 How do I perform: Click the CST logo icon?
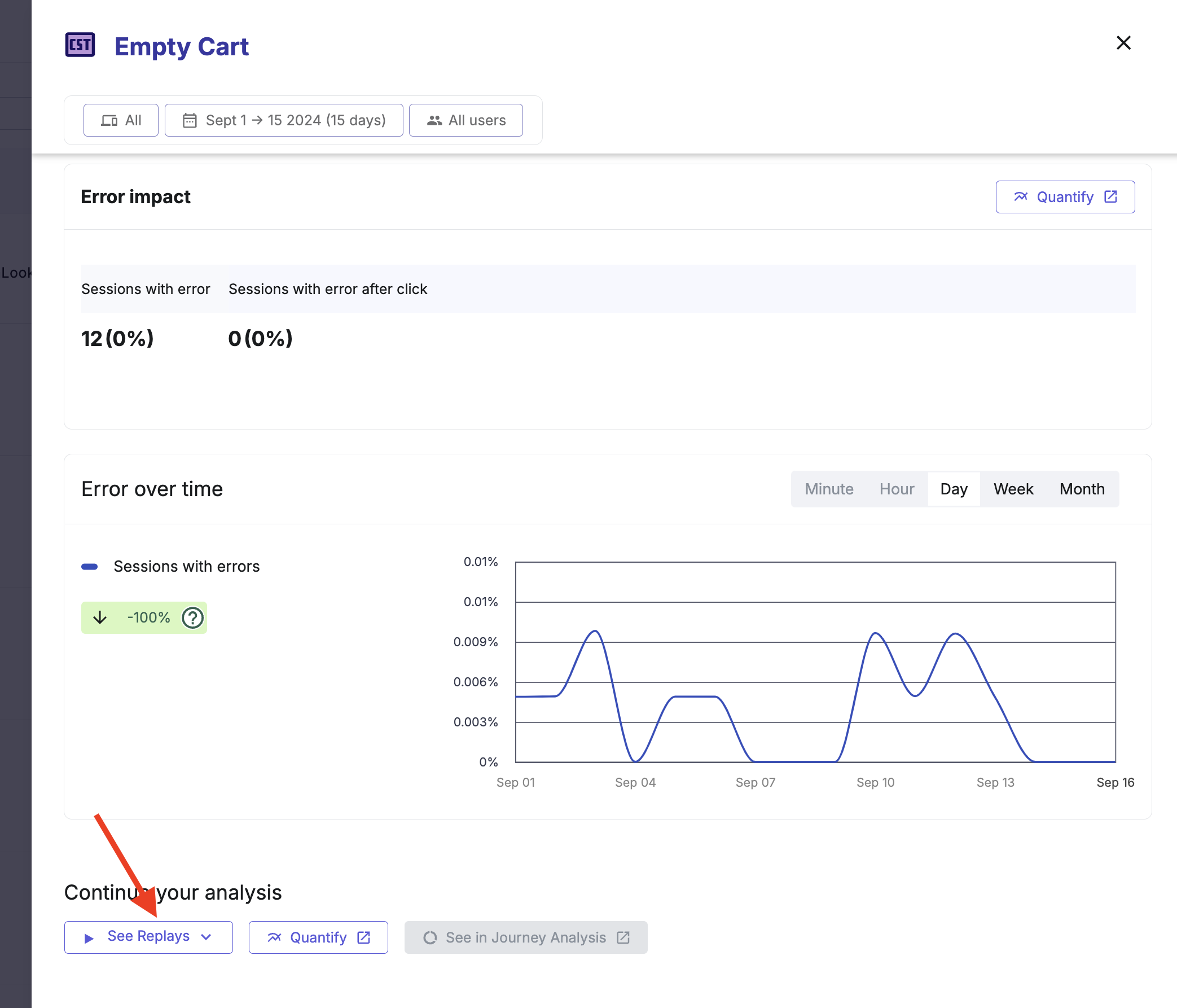point(80,45)
